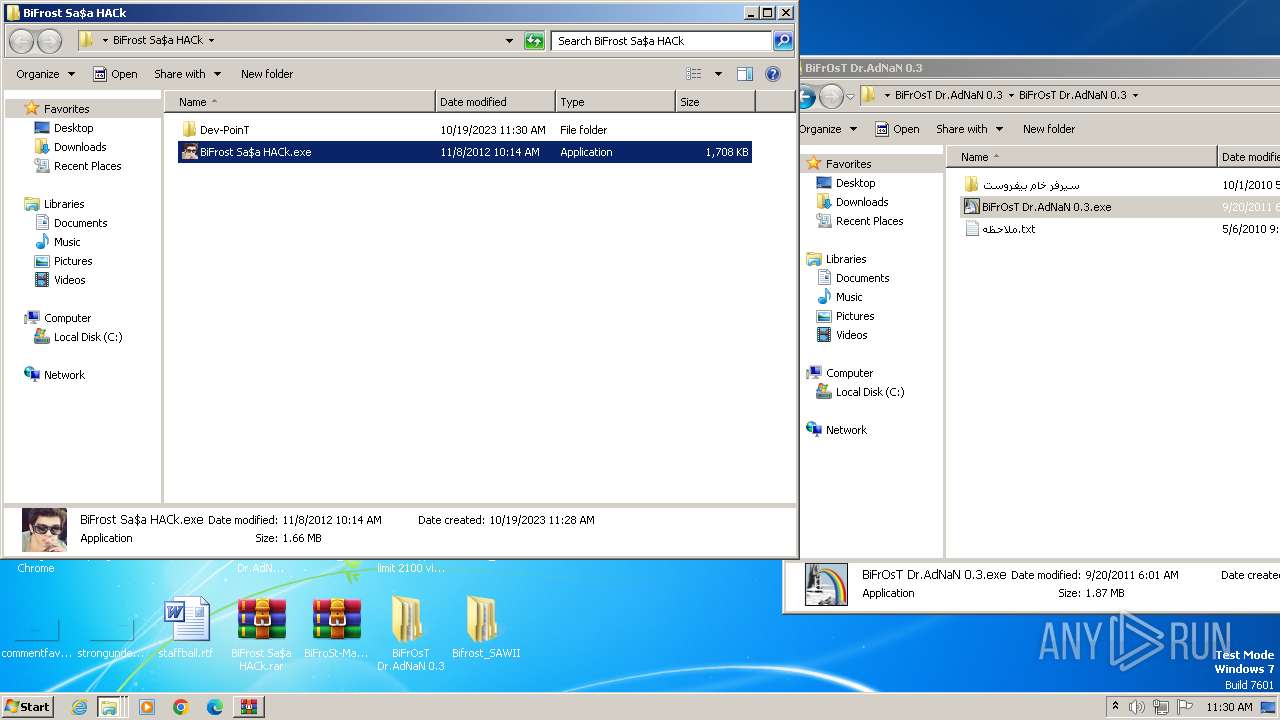Viewport: 1280px width, 720px height.
Task: Select Downloads in front window sidebar
Action: 80,147
